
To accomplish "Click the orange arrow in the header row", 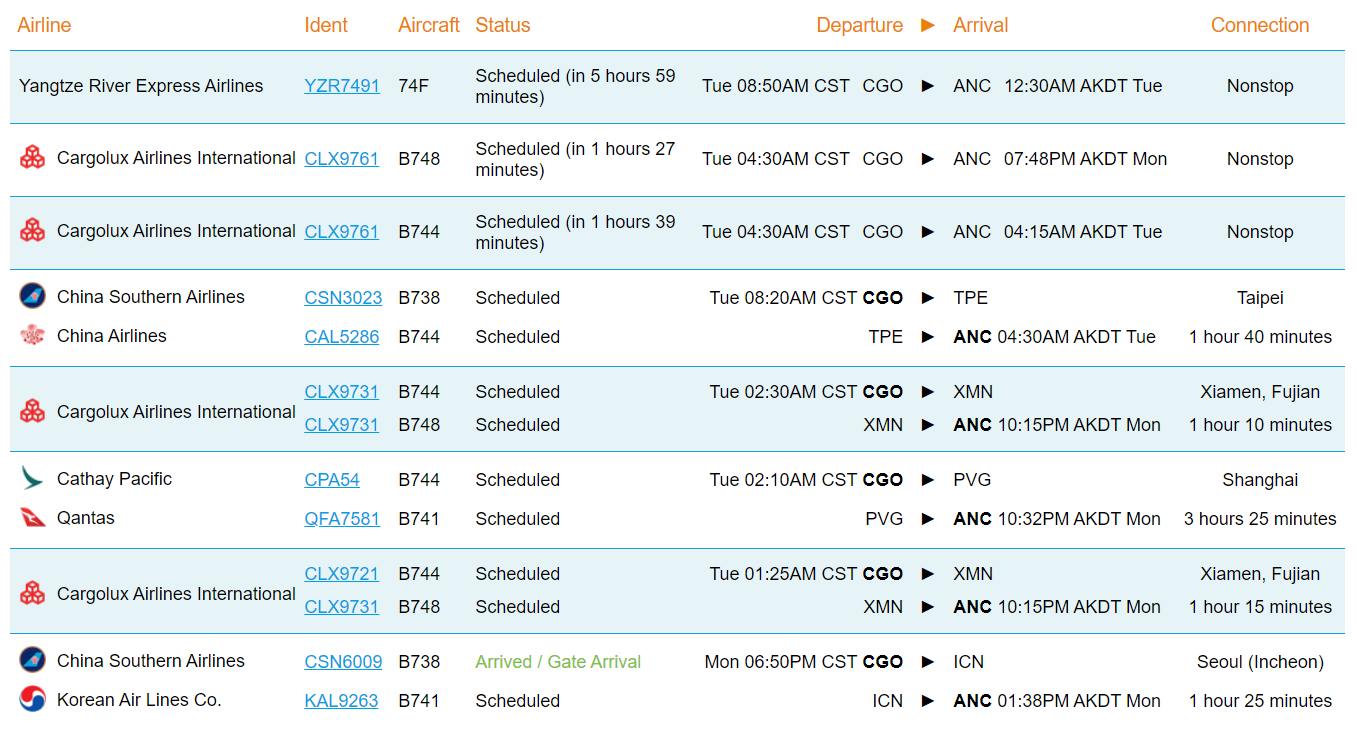I will (928, 25).
